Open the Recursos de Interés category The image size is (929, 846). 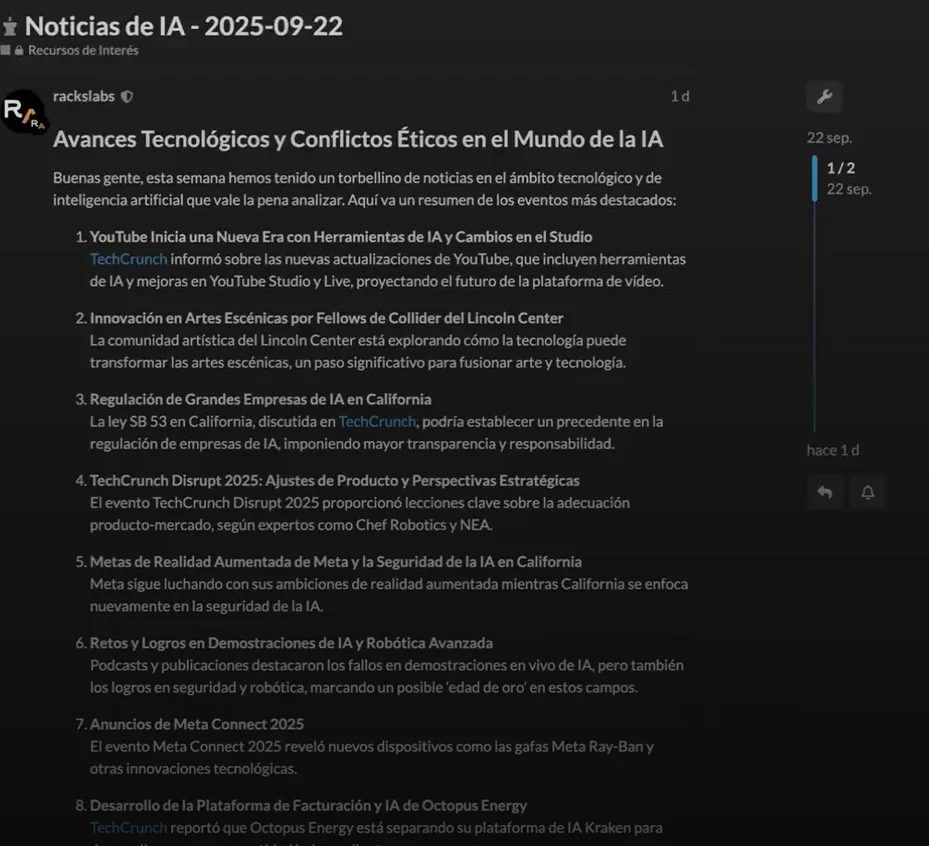pyautogui.click(x=83, y=50)
